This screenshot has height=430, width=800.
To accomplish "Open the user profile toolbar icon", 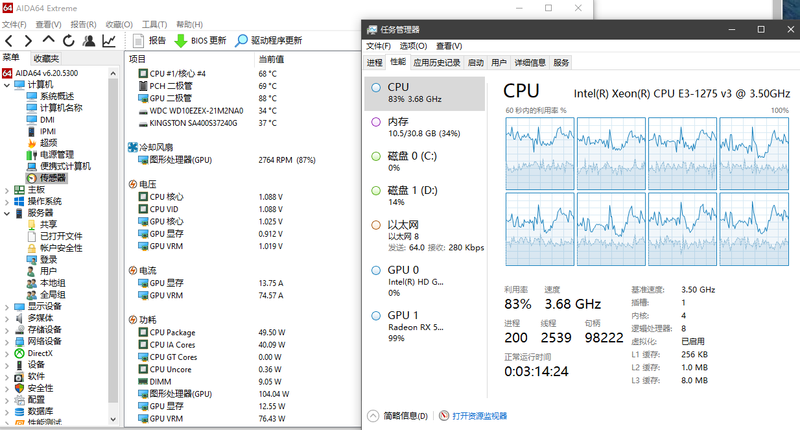I will point(88,41).
